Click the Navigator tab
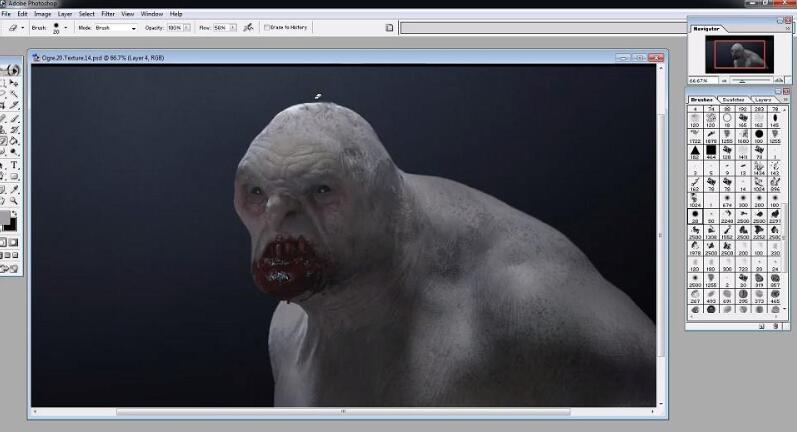797x432 pixels. [707, 29]
